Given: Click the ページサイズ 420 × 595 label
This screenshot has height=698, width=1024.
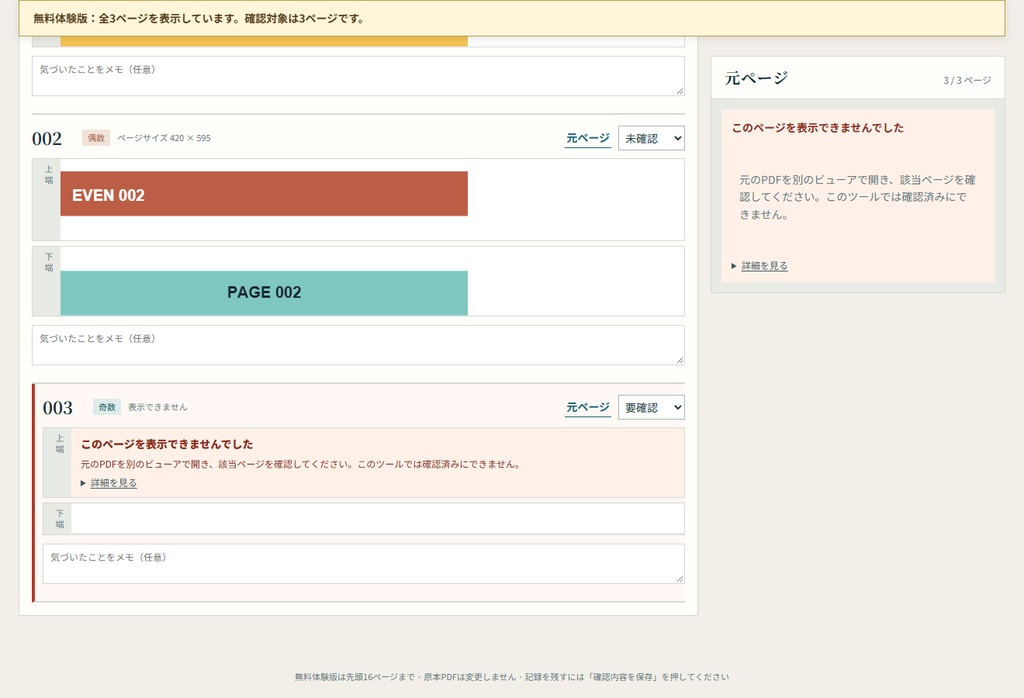Looking at the screenshot, I should click(164, 138).
